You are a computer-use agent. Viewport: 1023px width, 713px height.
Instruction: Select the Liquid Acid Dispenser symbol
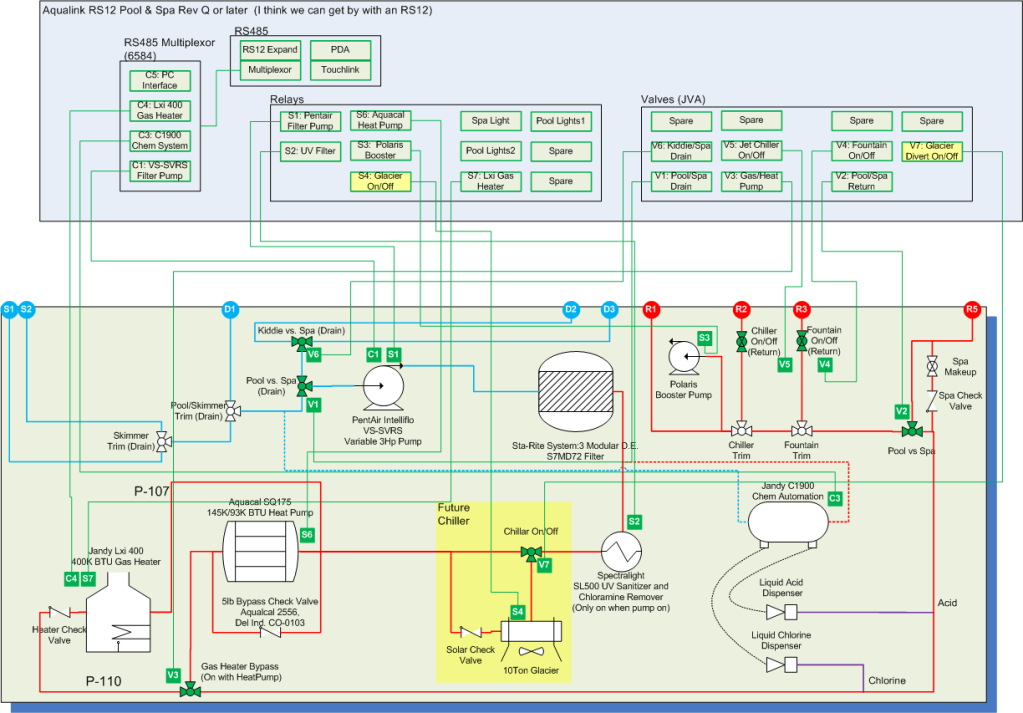tap(782, 612)
